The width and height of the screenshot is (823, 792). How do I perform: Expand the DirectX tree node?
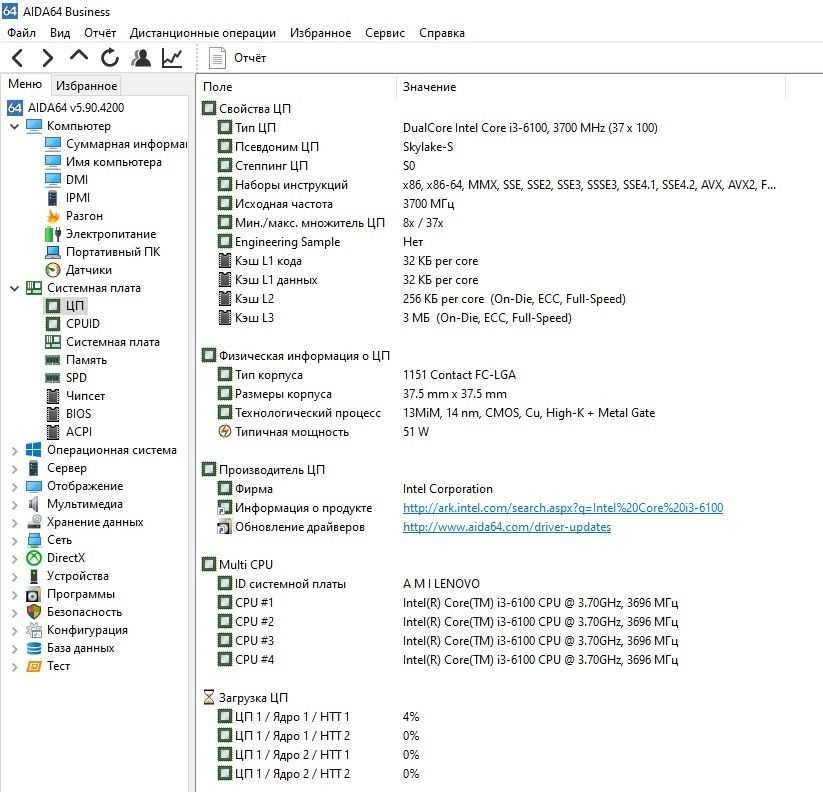pos(15,558)
